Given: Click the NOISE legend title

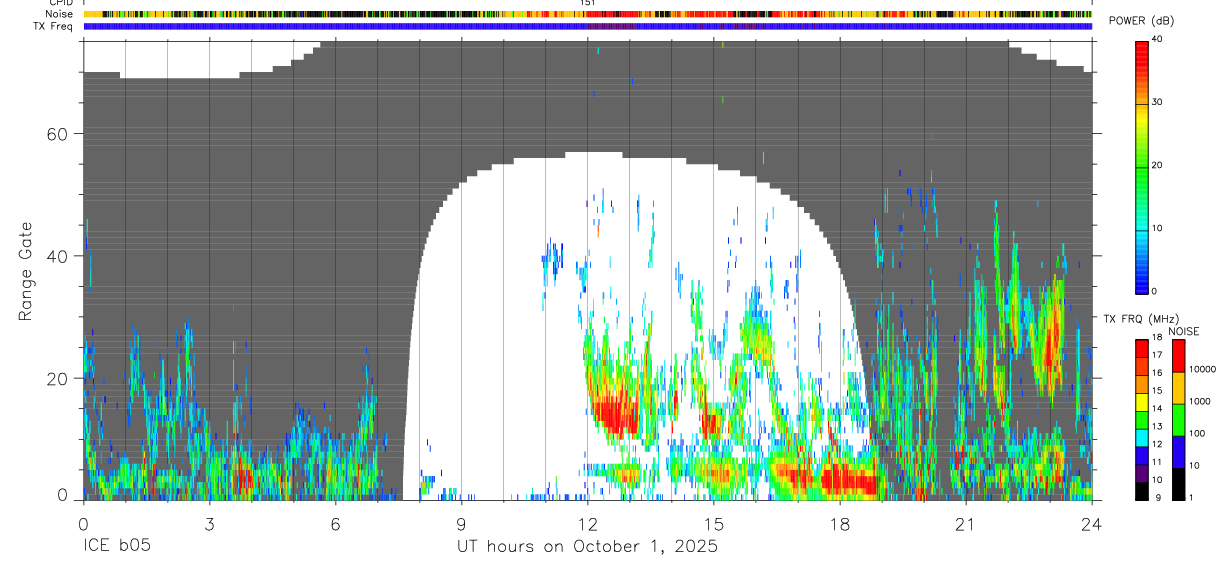Looking at the screenshot, I should (x=1184, y=331).
